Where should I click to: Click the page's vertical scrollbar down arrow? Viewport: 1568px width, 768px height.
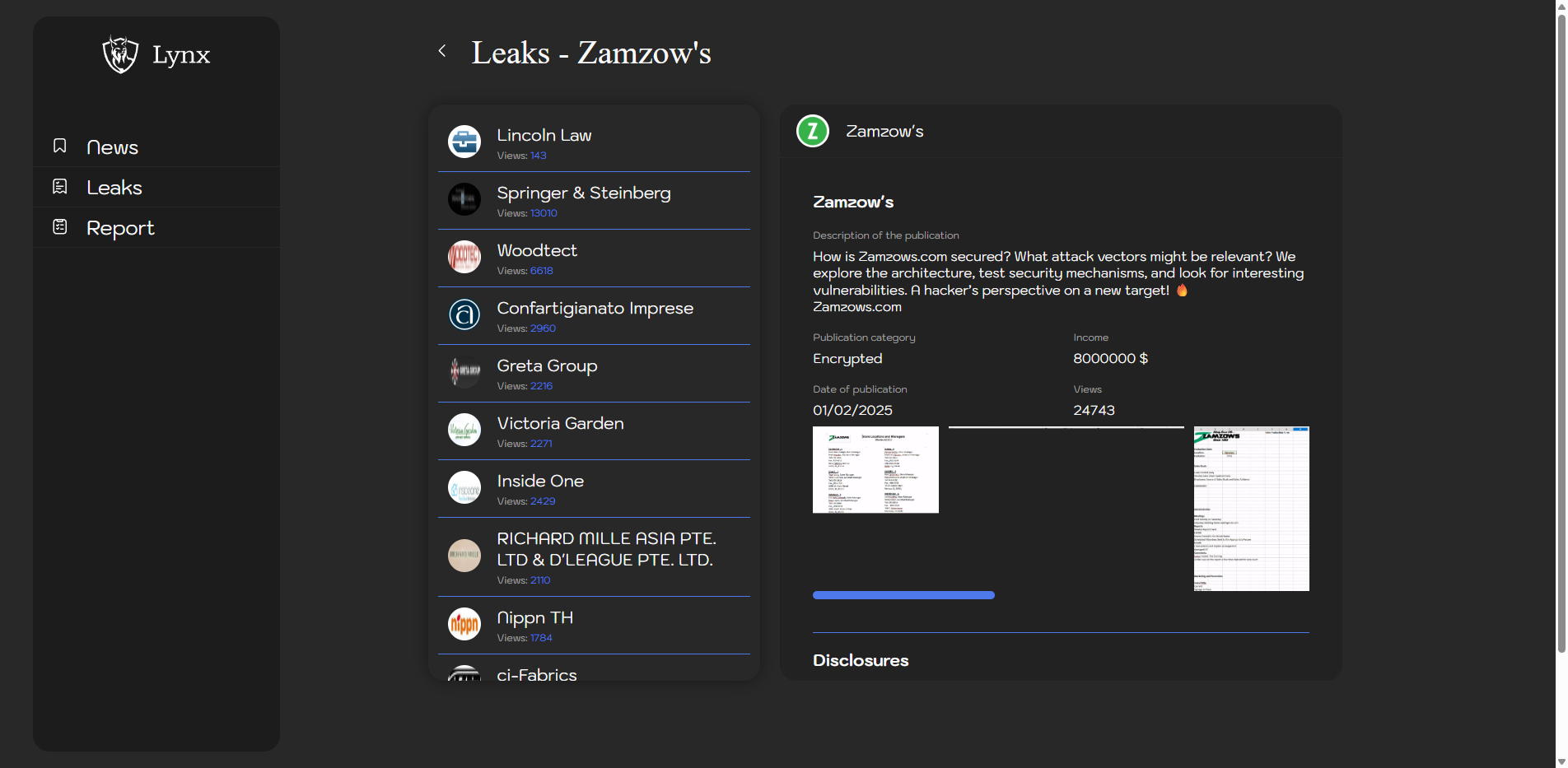pyautogui.click(x=1561, y=761)
